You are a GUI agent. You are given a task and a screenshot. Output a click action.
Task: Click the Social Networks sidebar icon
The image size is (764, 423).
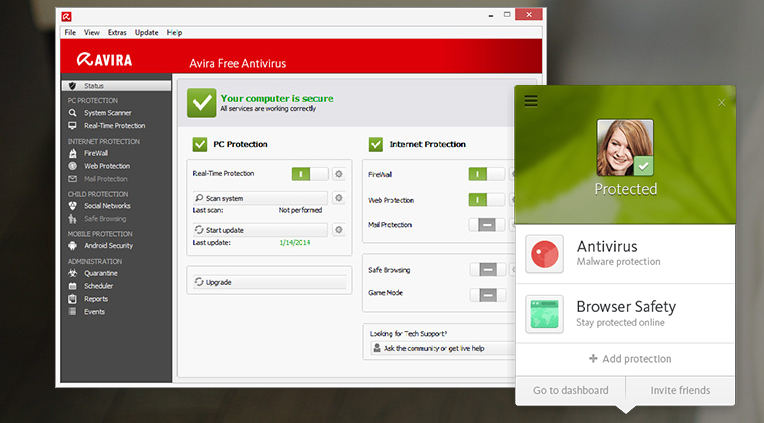[73, 206]
